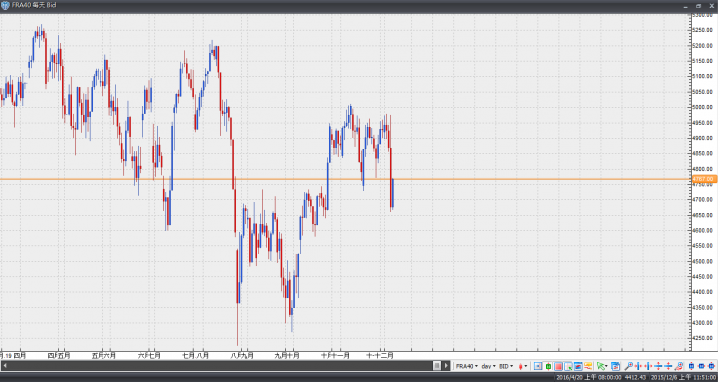Click the 2015/12/6 timestamp in status bar
Screen dimensions: 720x382
click(x=683, y=377)
